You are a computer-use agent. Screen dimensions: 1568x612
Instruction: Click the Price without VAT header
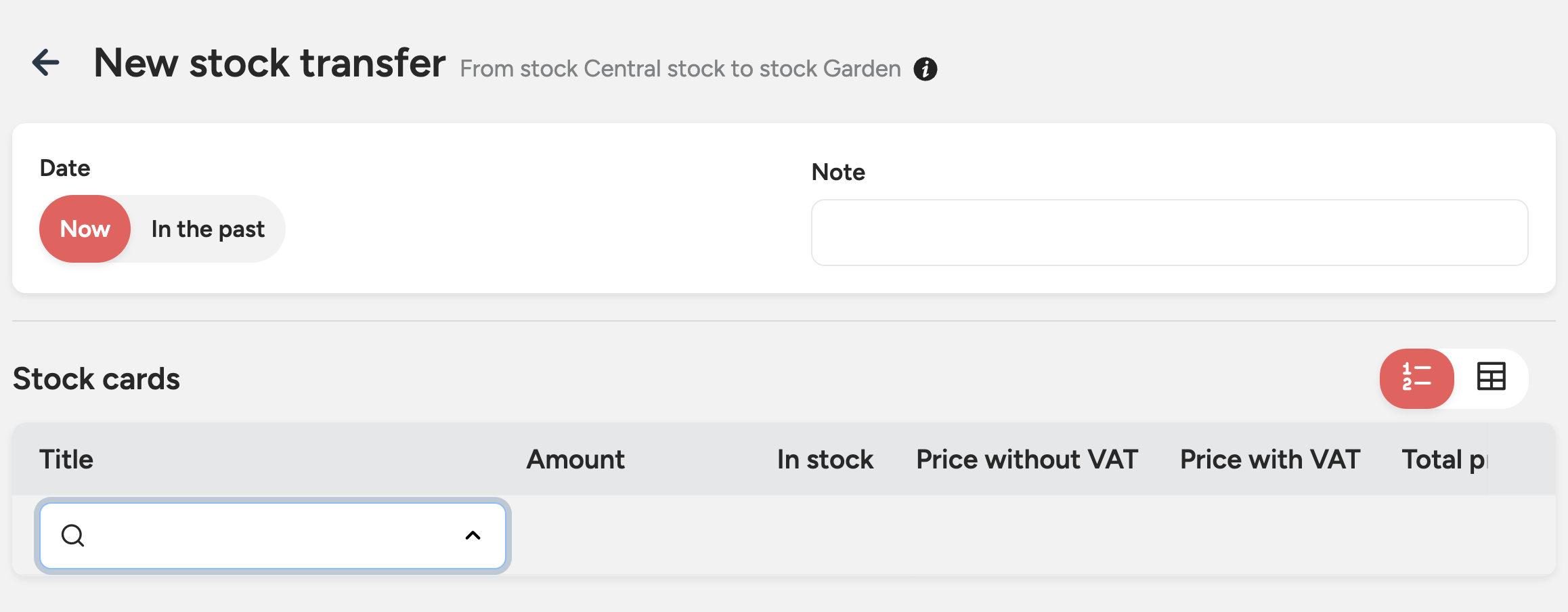click(x=1026, y=460)
